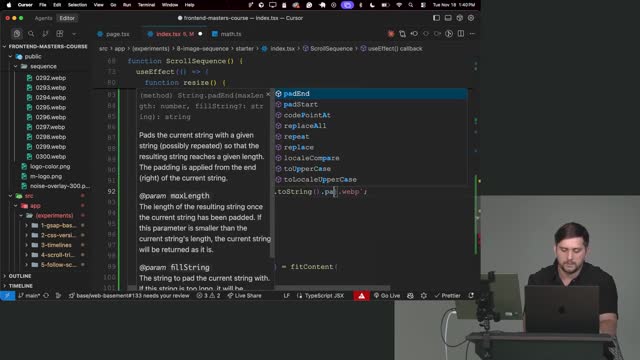Image resolution: width=640 pixels, height=360 pixels.
Task: Expand the activity bar overflow chevron
Action: 74,34
